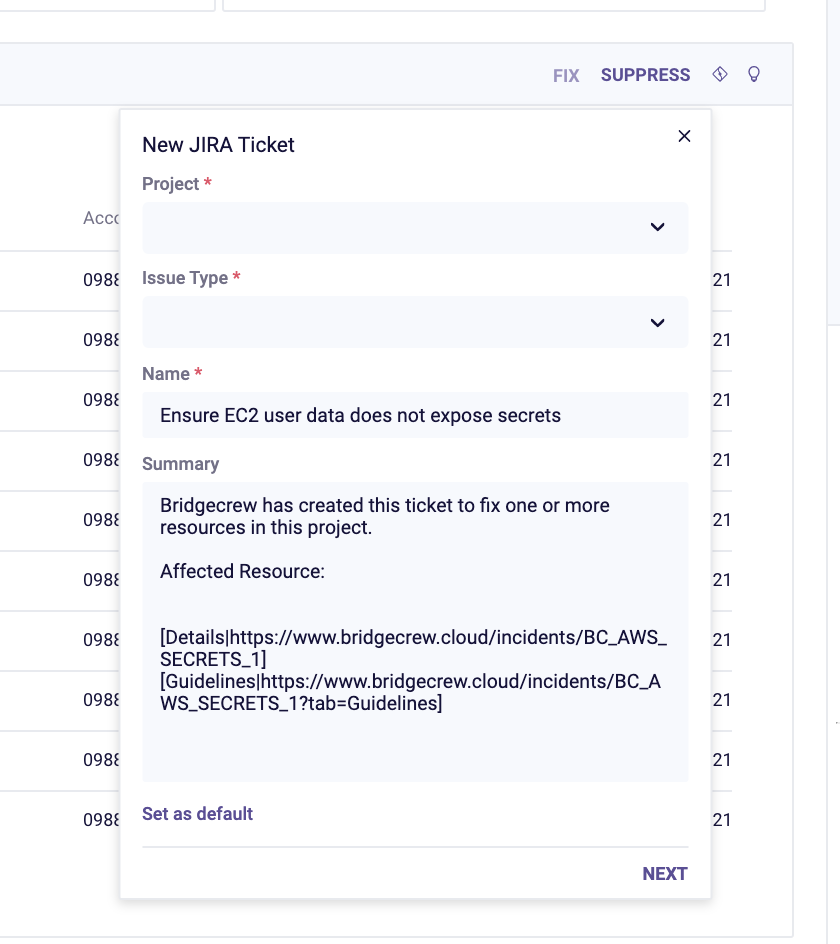Image resolution: width=840 pixels, height=944 pixels.
Task: Click the lightbulb guidelines icon
Action: click(x=753, y=74)
